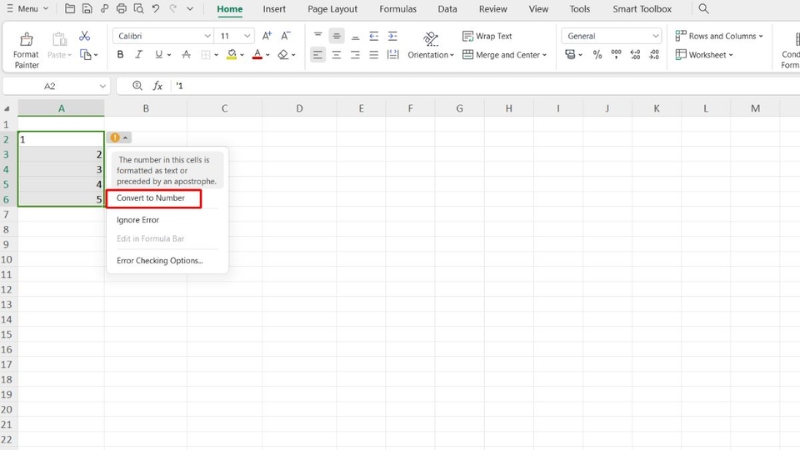This screenshot has height=450, width=800.
Task: Choose Ignore Error from the popup menu
Action: click(x=138, y=220)
